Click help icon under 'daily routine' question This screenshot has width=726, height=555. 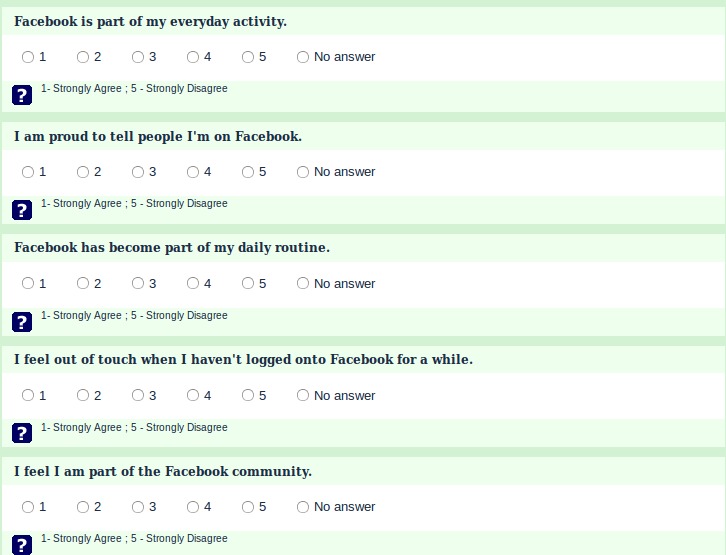click(x=22, y=322)
